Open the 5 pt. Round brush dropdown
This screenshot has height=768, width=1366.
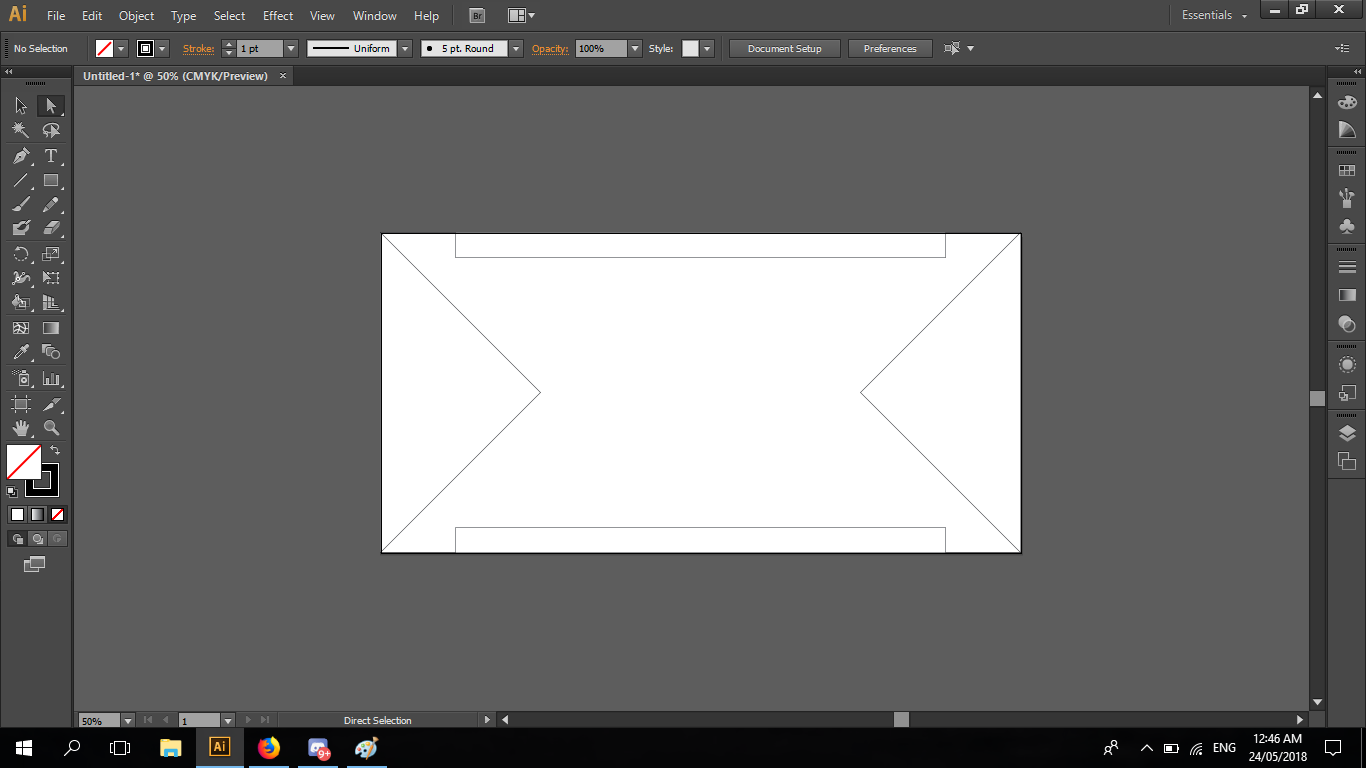(516, 48)
